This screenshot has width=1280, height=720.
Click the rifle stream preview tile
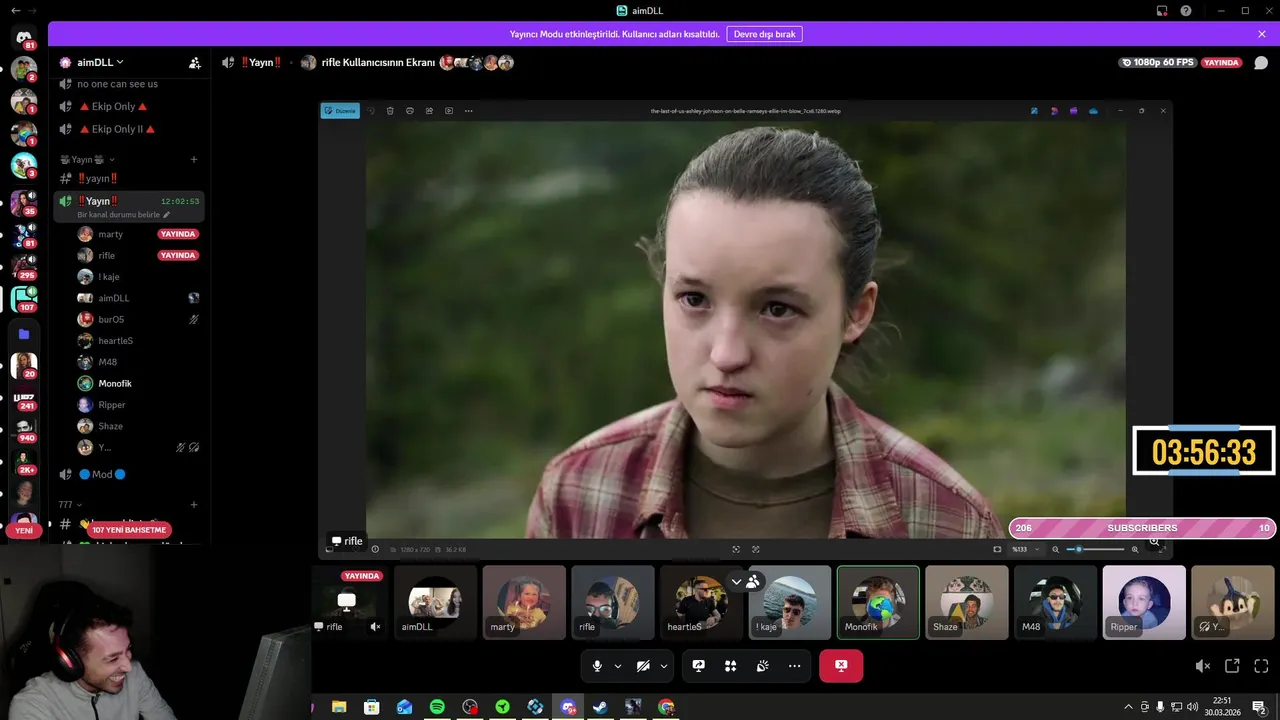(x=347, y=603)
